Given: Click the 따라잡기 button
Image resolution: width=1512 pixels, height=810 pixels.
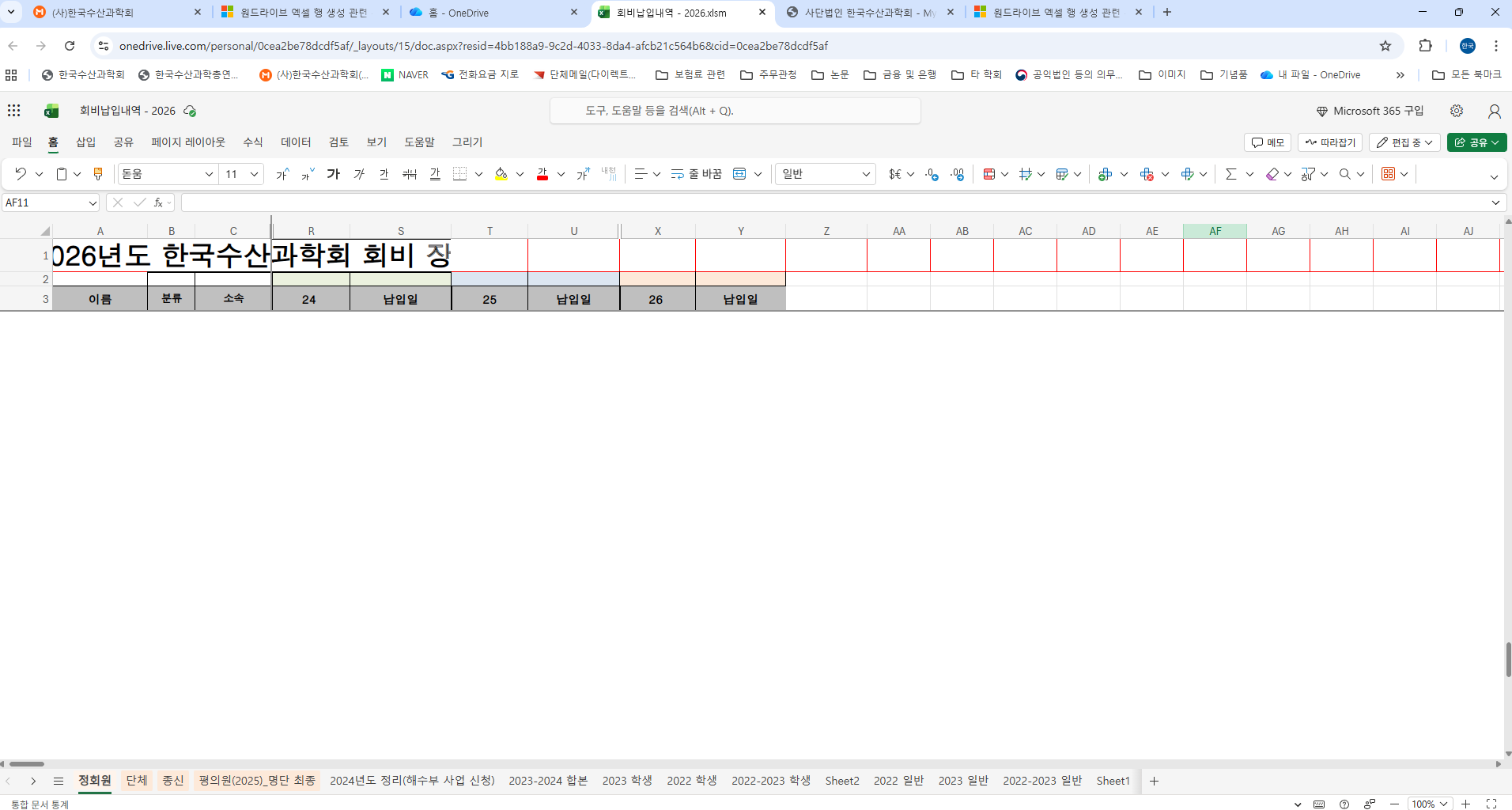Looking at the screenshot, I should pos(1330,142).
